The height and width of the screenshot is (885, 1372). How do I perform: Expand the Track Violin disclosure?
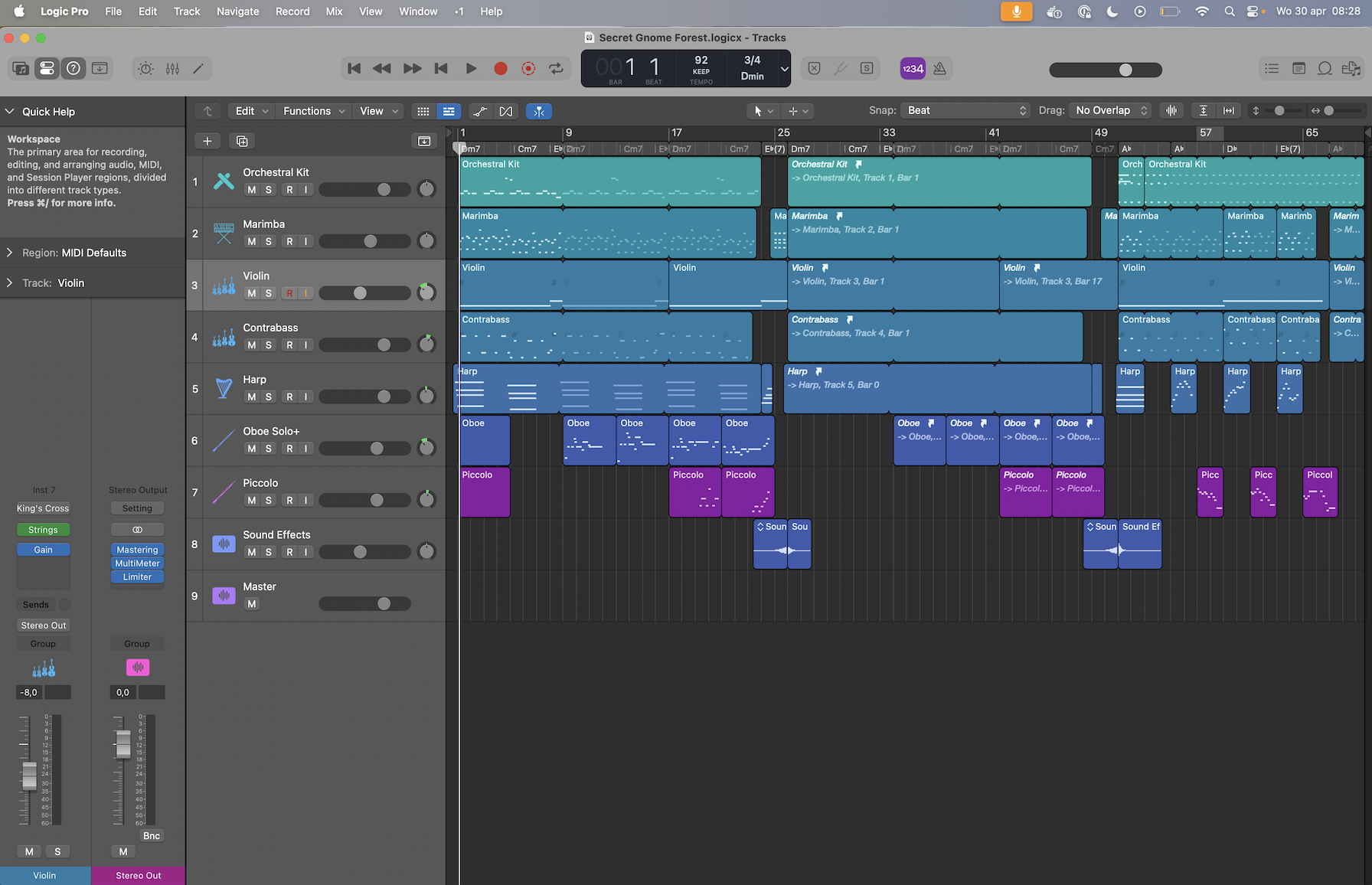9,282
